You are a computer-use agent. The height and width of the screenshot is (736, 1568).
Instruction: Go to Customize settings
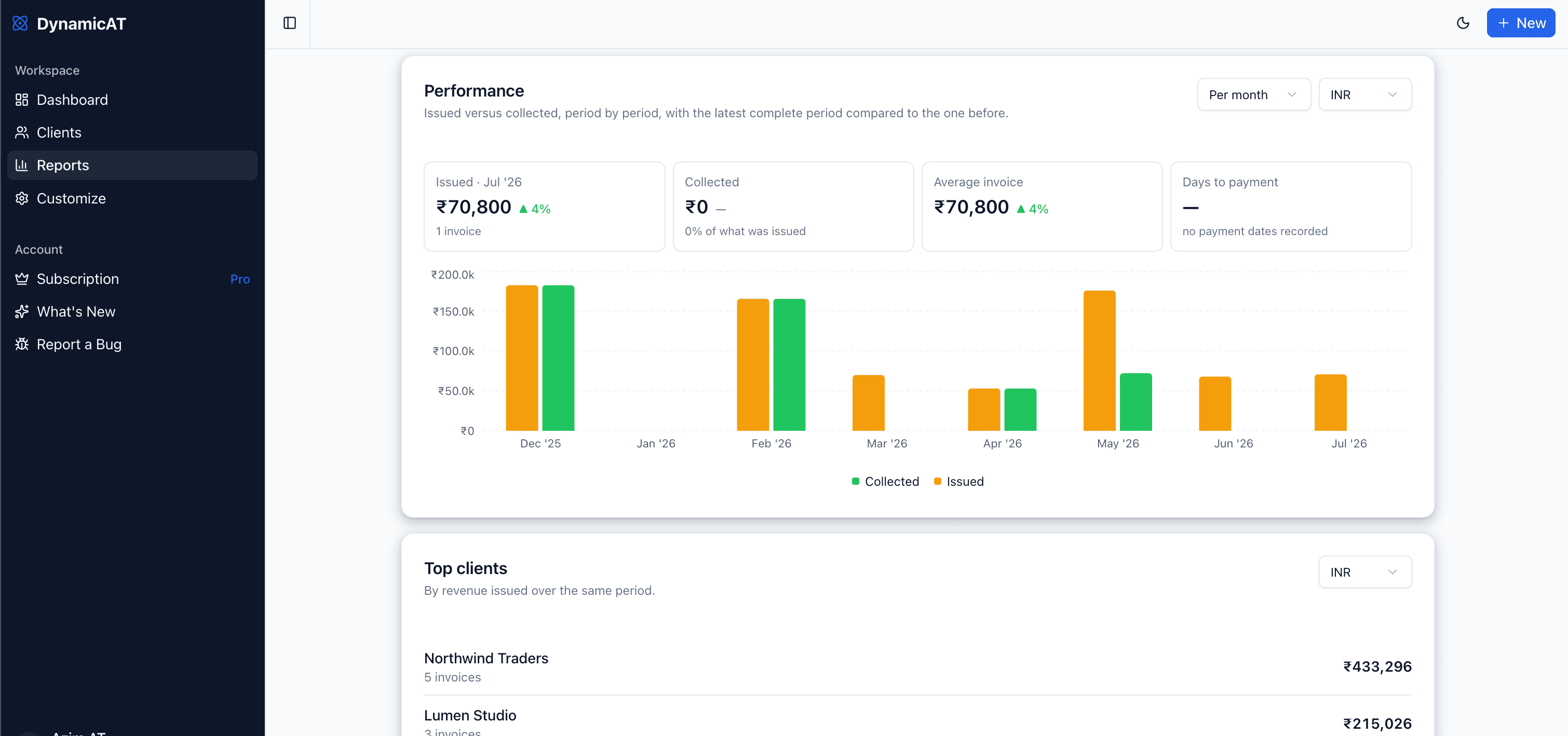pyautogui.click(x=132, y=198)
